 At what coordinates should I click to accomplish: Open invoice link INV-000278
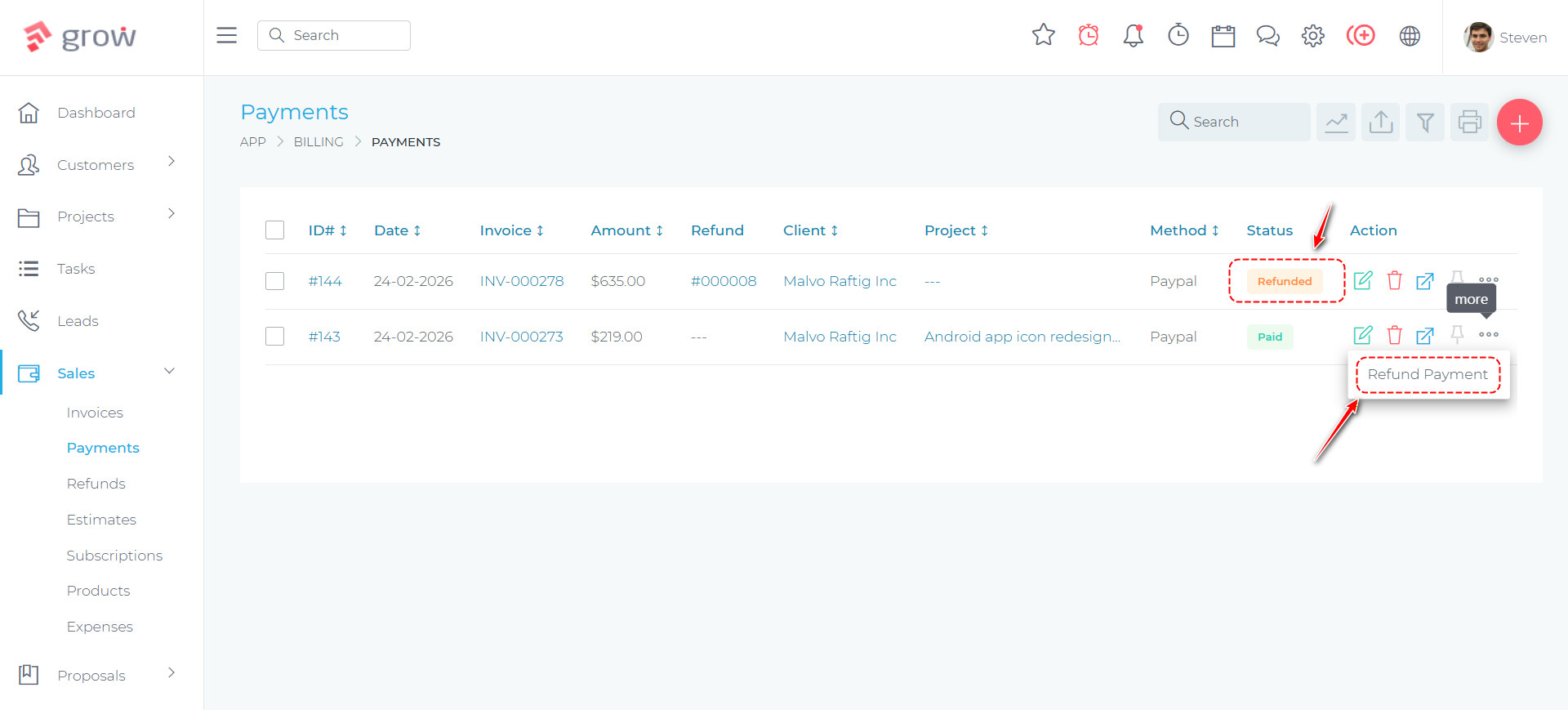tap(521, 281)
